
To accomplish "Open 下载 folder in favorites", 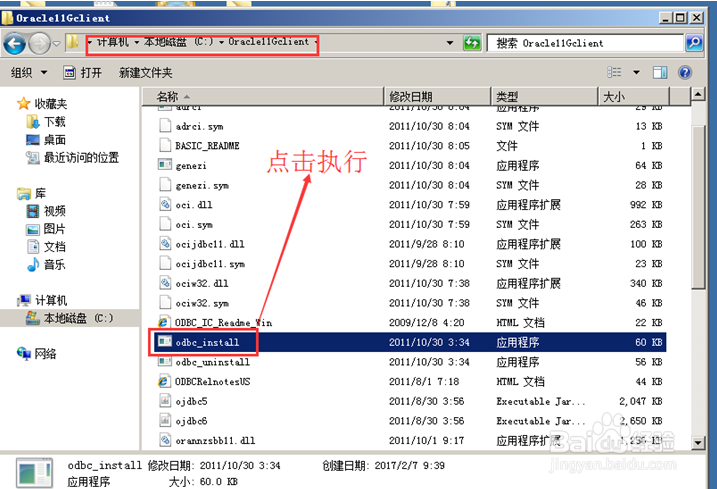I will [x=46, y=122].
